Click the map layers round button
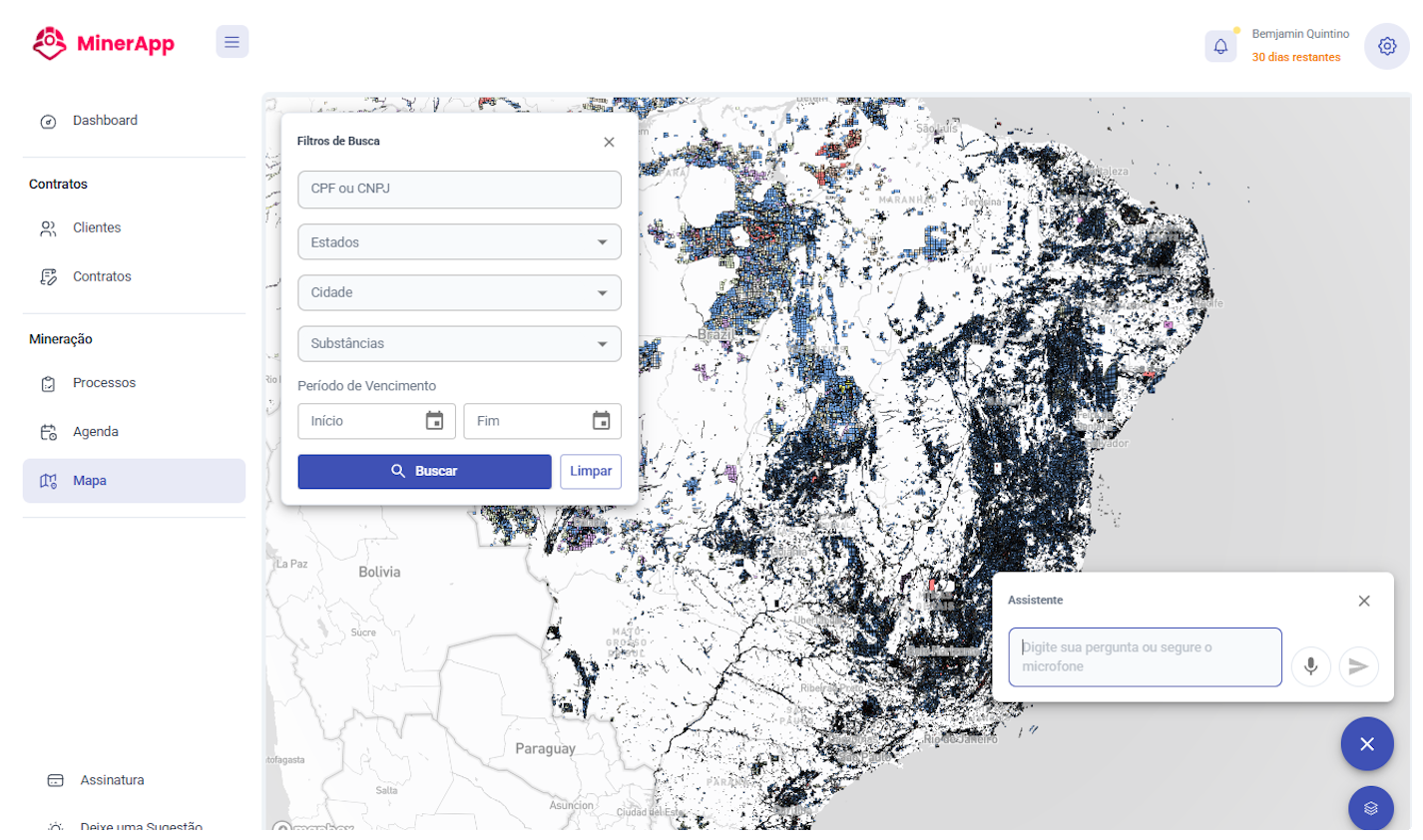This screenshot has width=1423, height=840. (x=1370, y=808)
